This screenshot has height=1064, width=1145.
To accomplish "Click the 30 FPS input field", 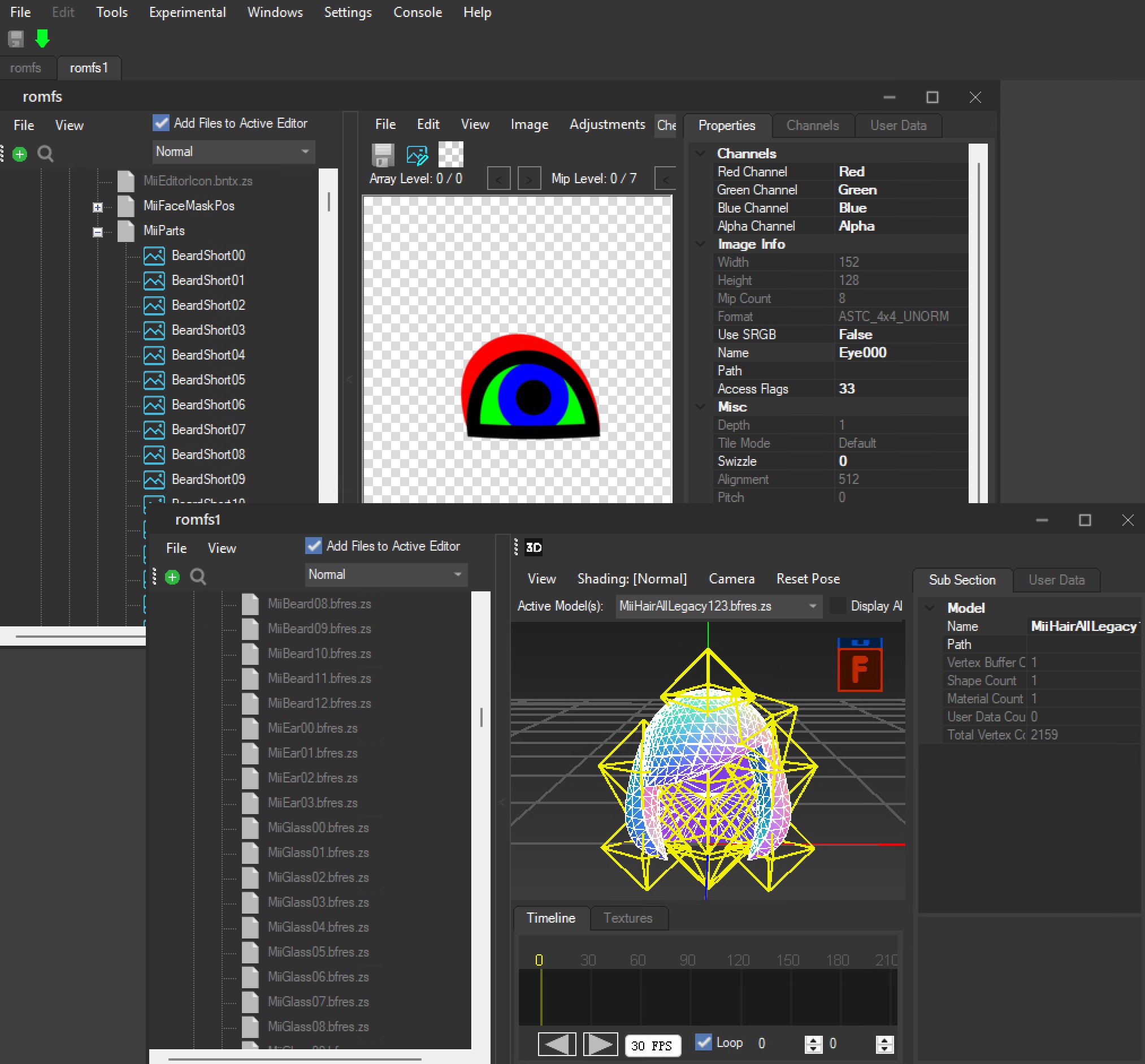I will (652, 1045).
